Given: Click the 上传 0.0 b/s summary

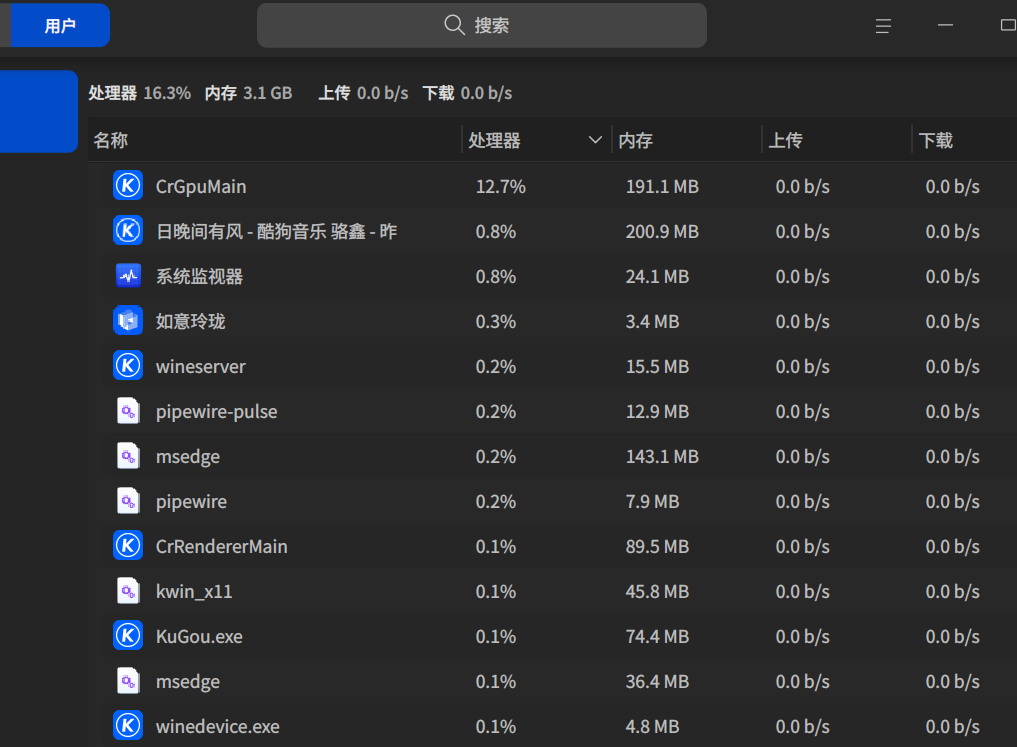Looking at the screenshot, I should point(363,93).
